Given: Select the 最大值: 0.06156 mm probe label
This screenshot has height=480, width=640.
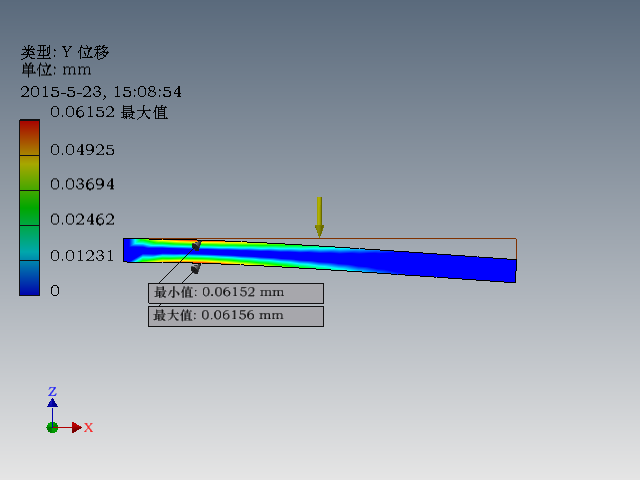Looking at the screenshot, I should pos(236,316).
